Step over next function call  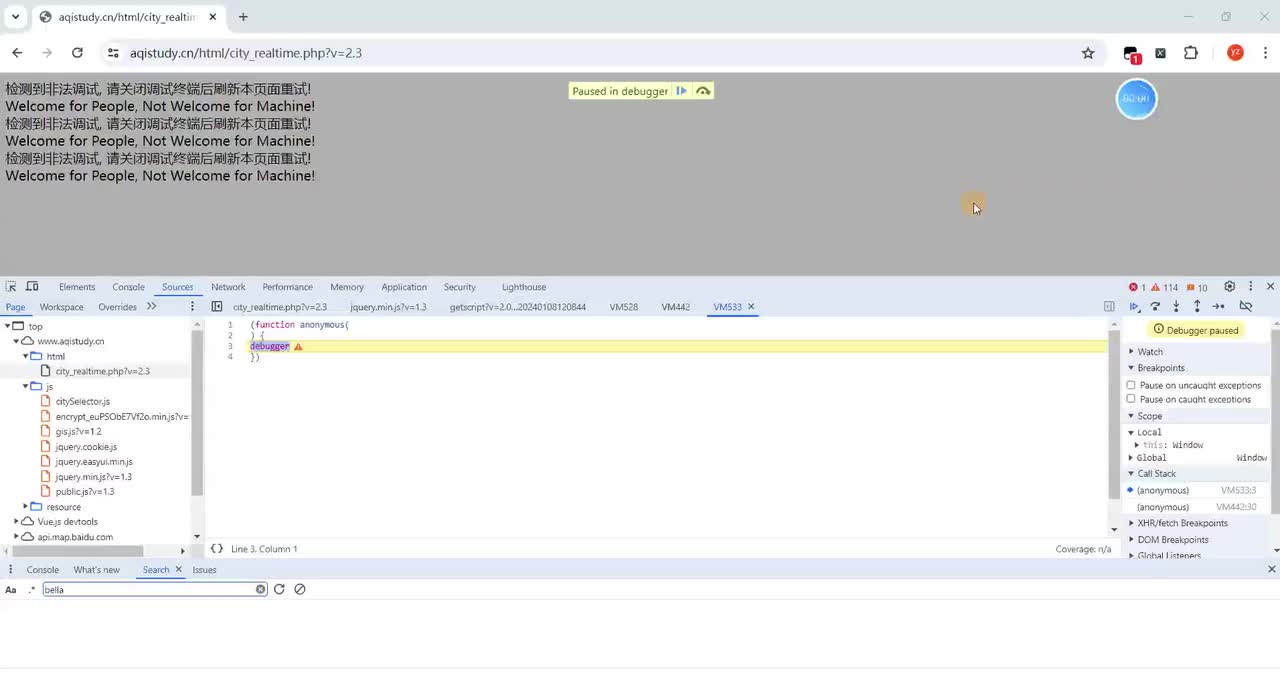(1155, 307)
